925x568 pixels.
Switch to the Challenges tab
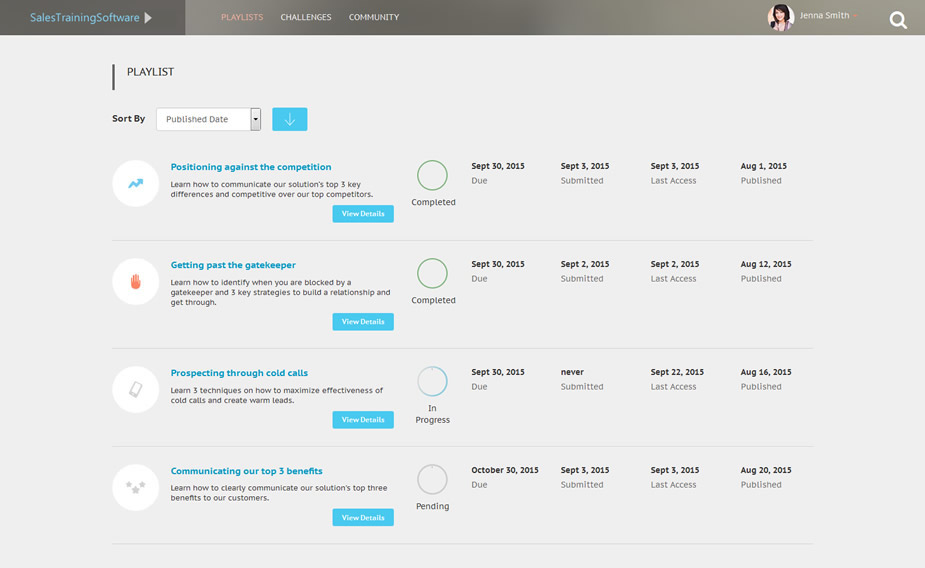306,17
